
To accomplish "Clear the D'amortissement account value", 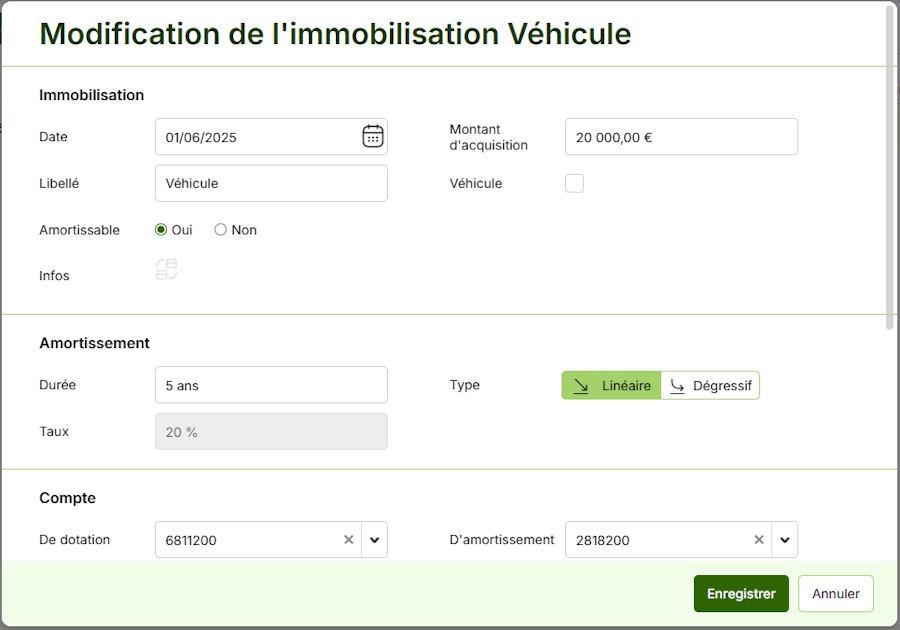I will [759, 540].
